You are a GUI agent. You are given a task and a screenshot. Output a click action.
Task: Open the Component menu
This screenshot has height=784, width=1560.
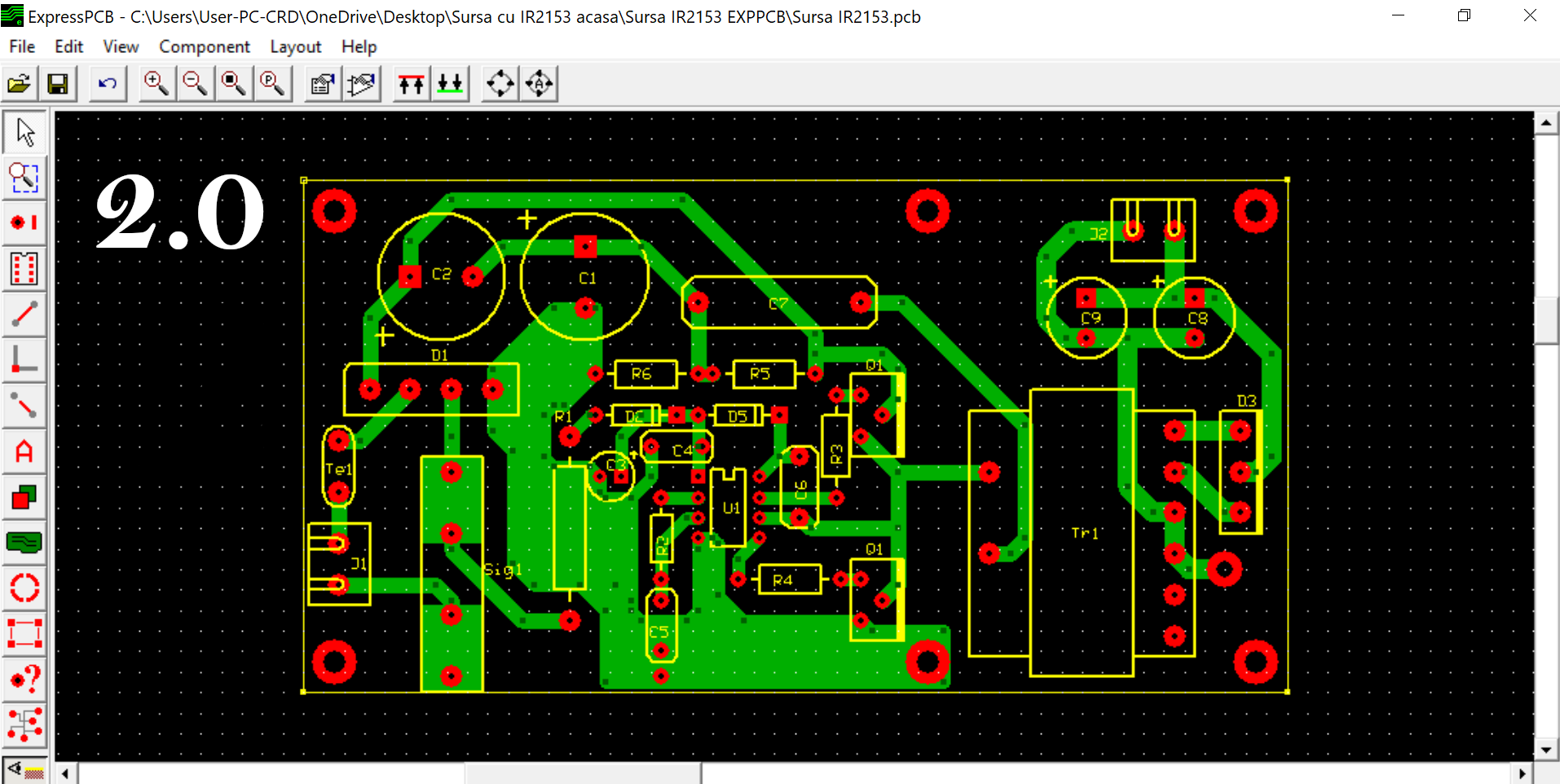click(204, 46)
